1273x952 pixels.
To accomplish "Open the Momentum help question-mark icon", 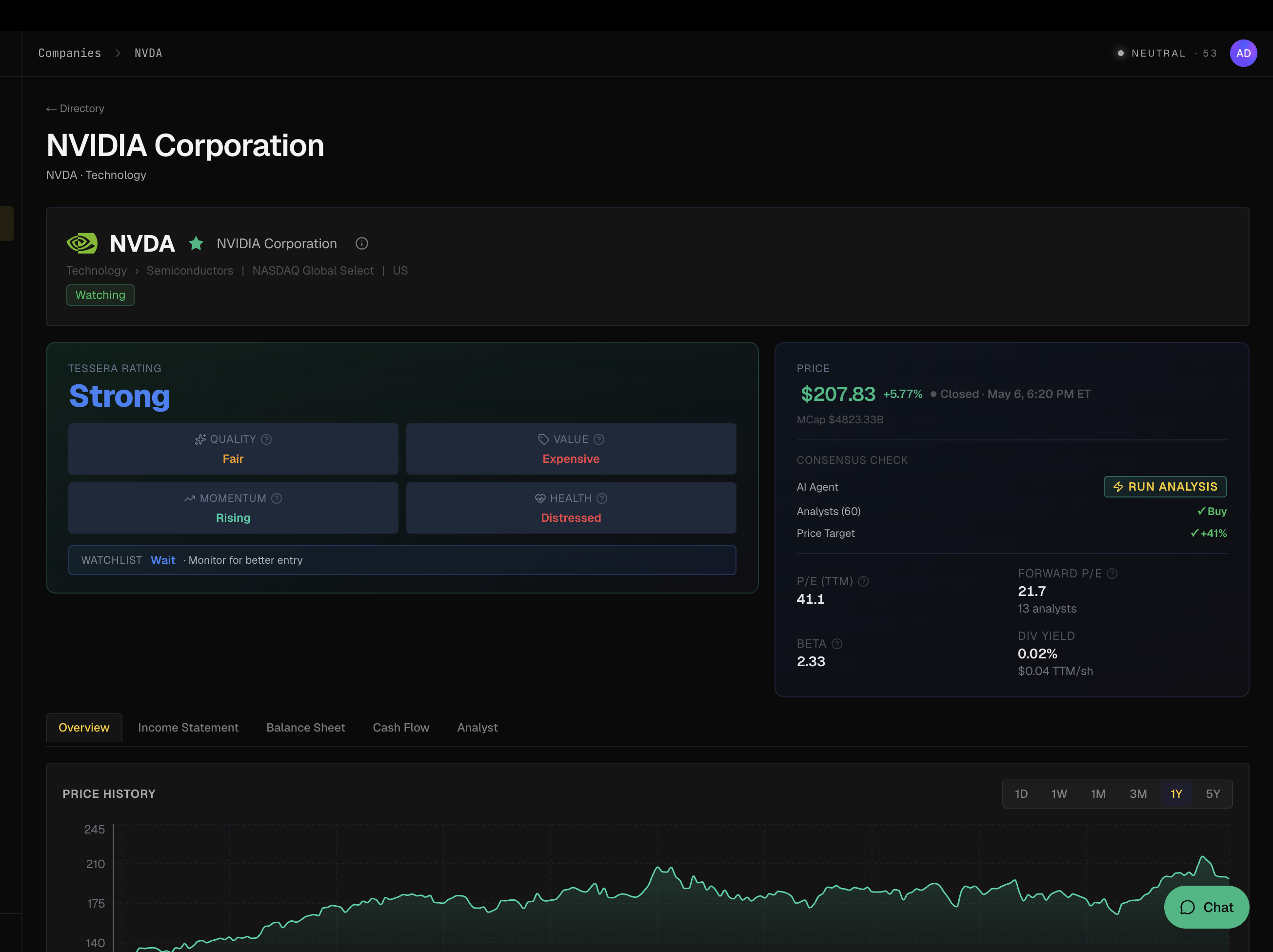I will (277, 498).
